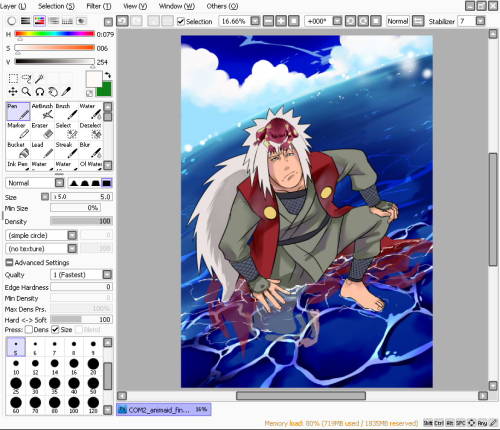Viewport: 500px width, 430px height.
Task: Open the simple circle shape dropdown
Action: tap(72, 235)
